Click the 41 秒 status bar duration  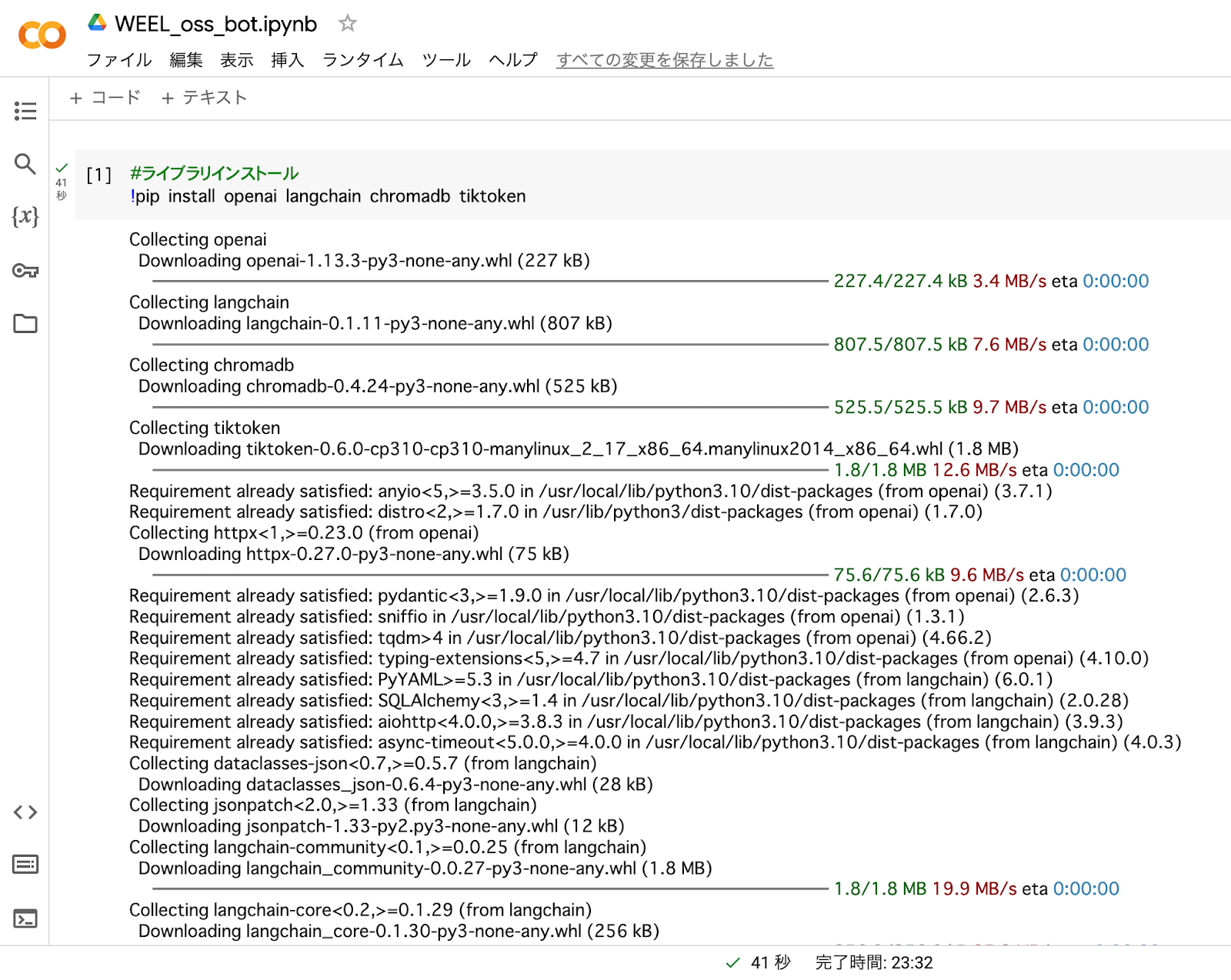point(771,963)
